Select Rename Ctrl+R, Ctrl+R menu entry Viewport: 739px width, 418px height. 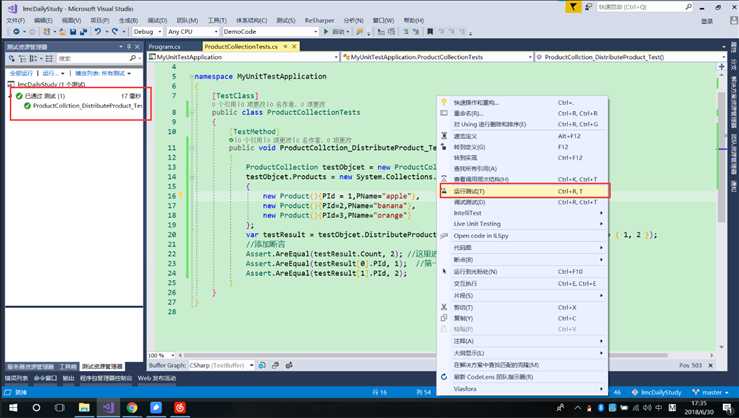523,113
